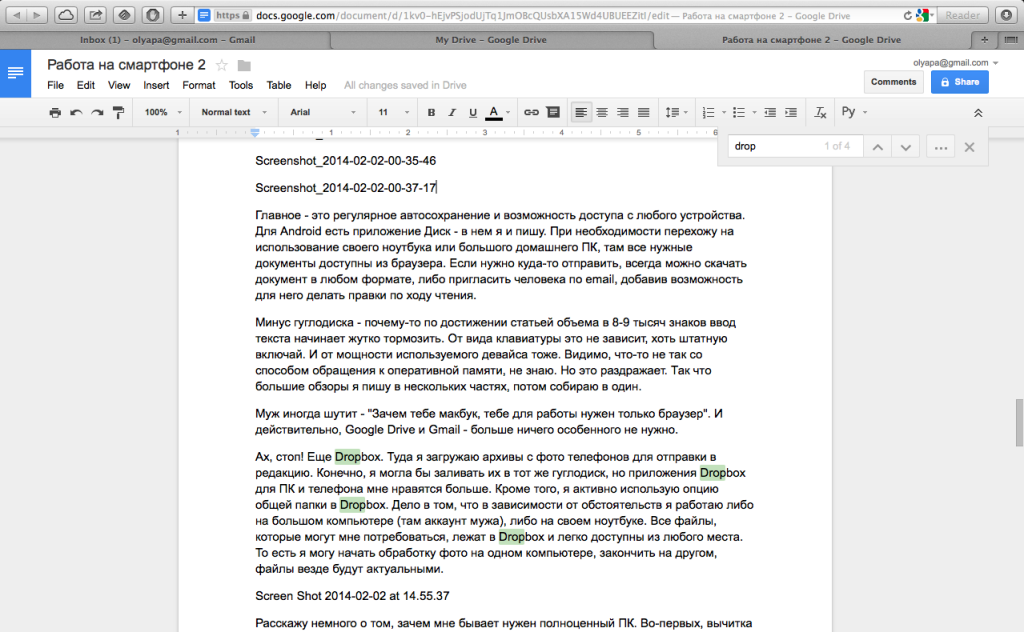Close the find bar

[x=970, y=147]
